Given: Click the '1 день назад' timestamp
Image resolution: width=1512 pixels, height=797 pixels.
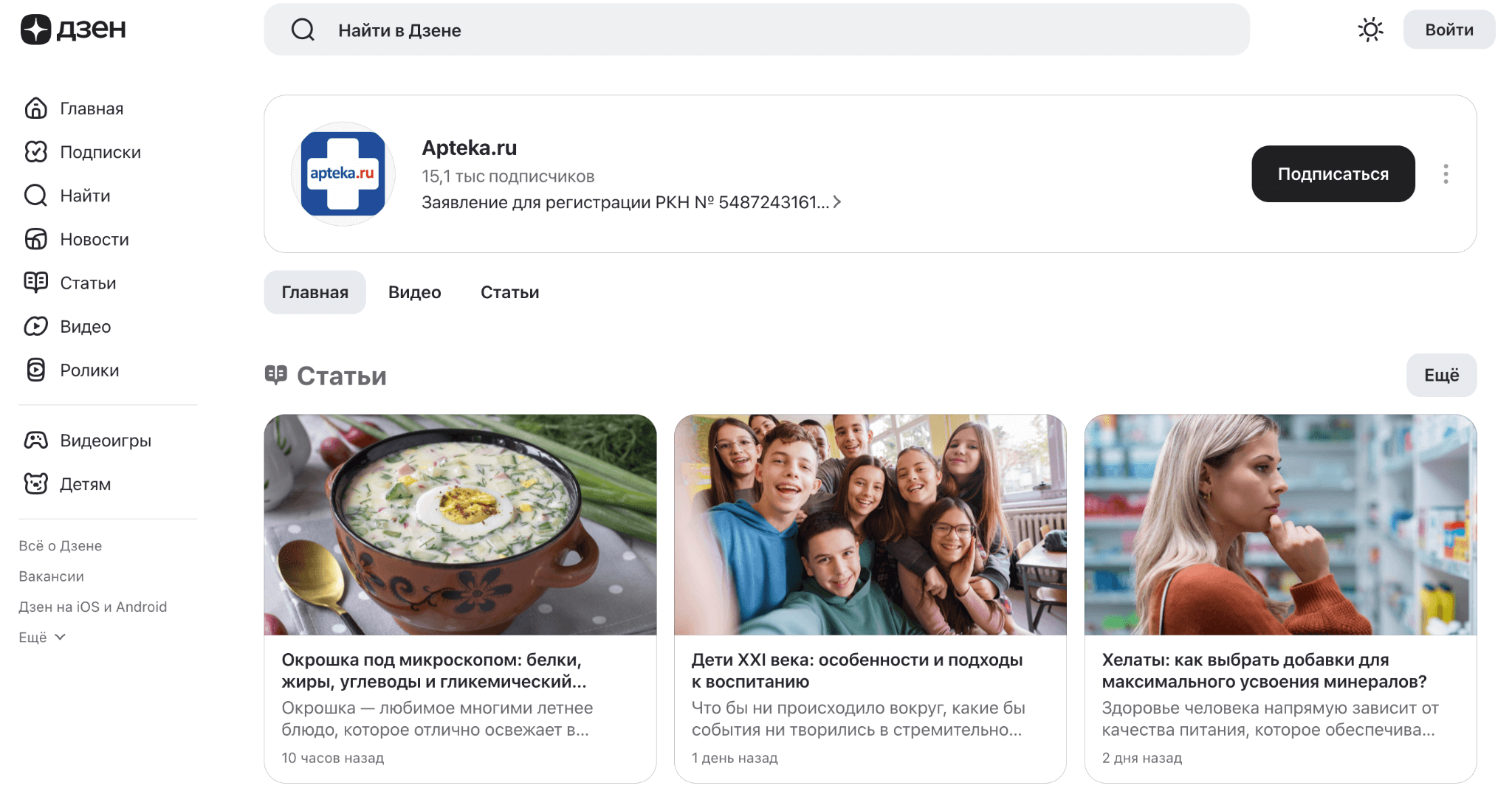Looking at the screenshot, I should 735,758.
